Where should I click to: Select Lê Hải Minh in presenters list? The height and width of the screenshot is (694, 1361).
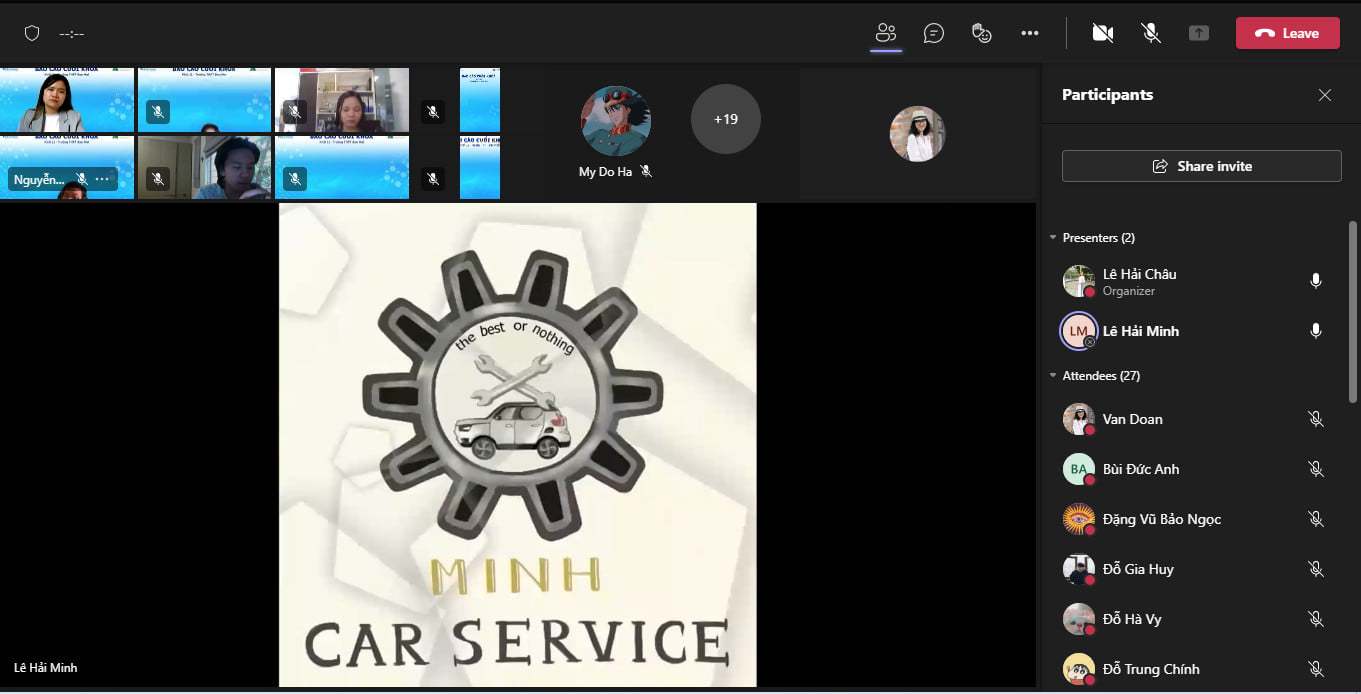pos(1140,331)
